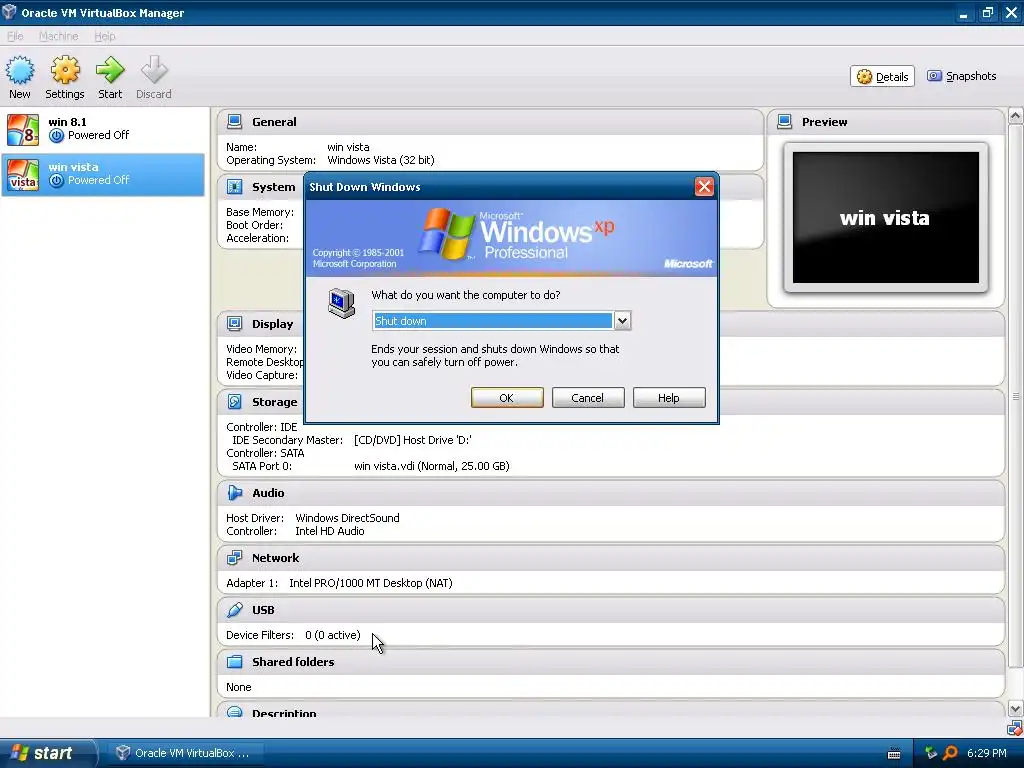Click the Shared folders section folder icon

coord(234,662)
